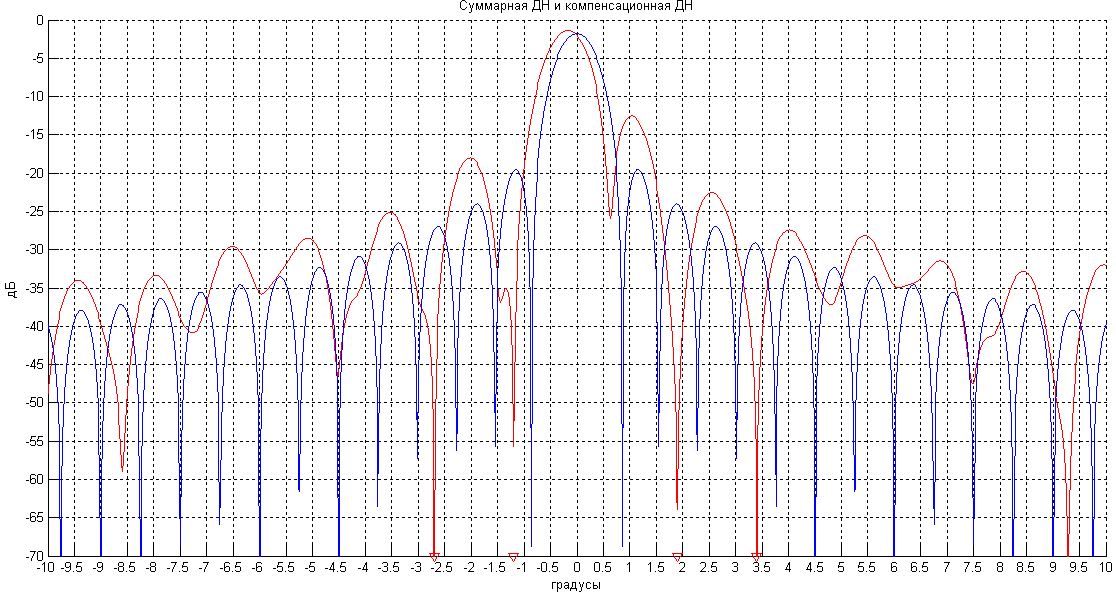Select the y-axis tick label "-30"
The width and height of the screenshot is (1116, 594).
click(x=35, y=250)
